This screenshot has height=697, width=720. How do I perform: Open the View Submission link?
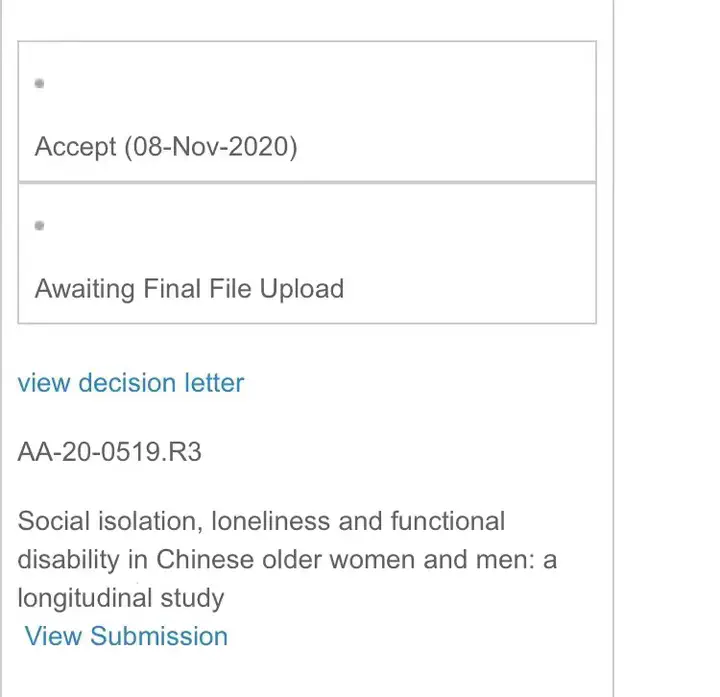coord(126,636)
